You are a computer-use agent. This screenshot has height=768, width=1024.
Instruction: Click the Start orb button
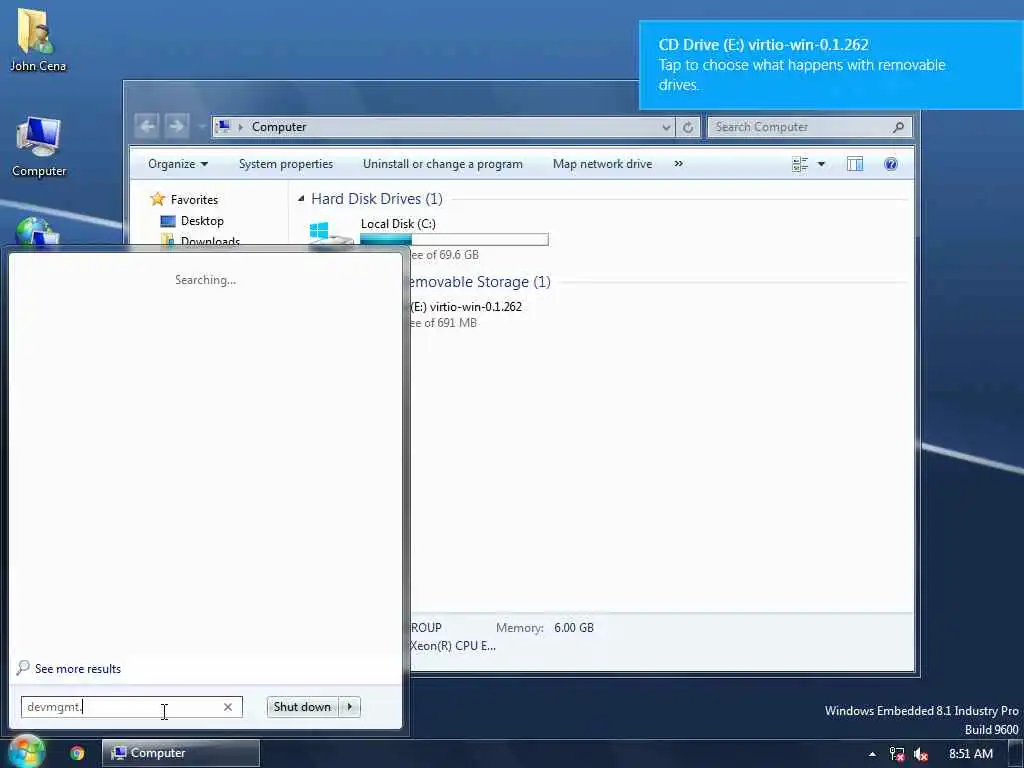click(x=26, y=752)
